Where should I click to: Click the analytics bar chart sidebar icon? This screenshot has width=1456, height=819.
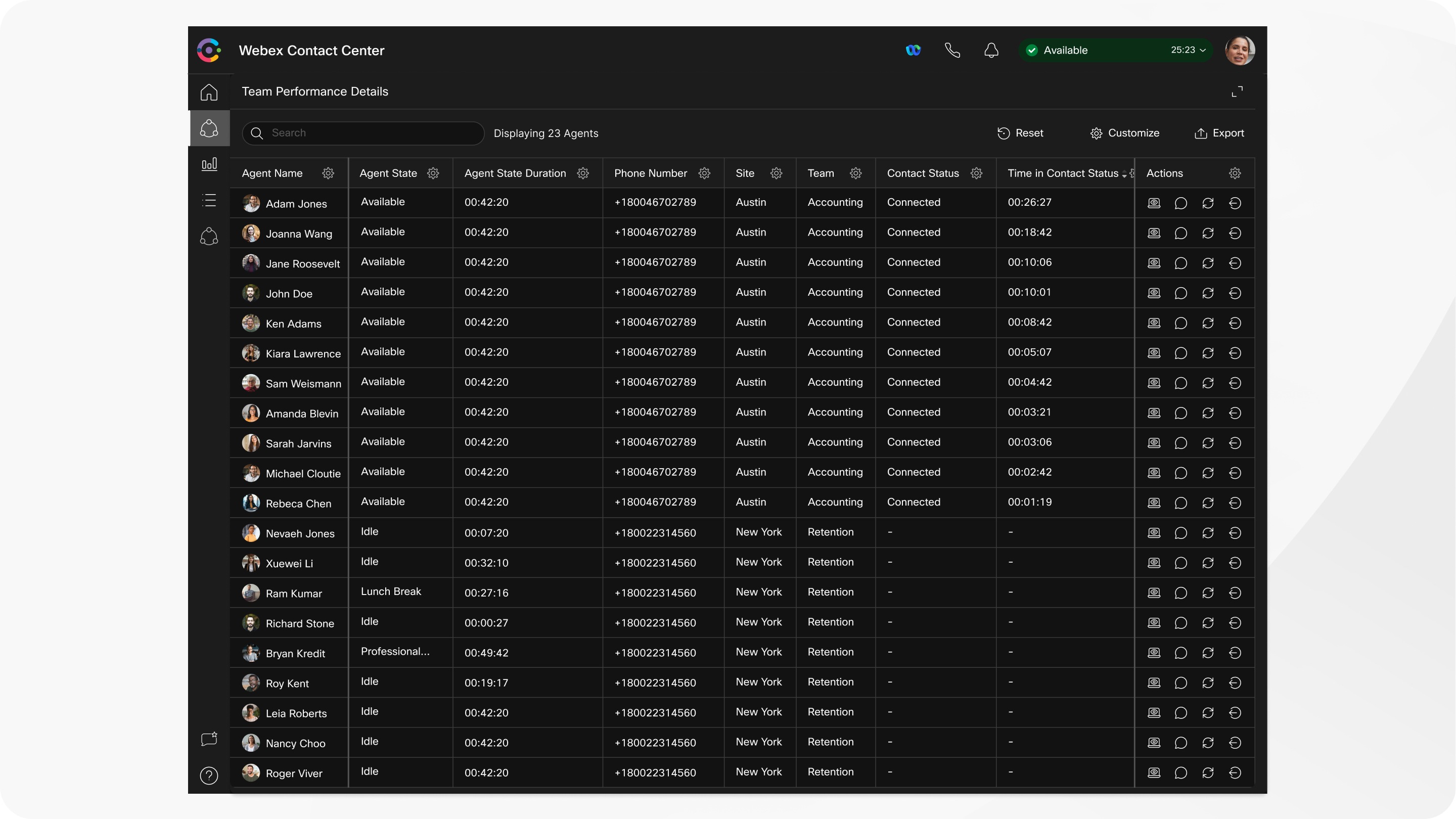209,164
